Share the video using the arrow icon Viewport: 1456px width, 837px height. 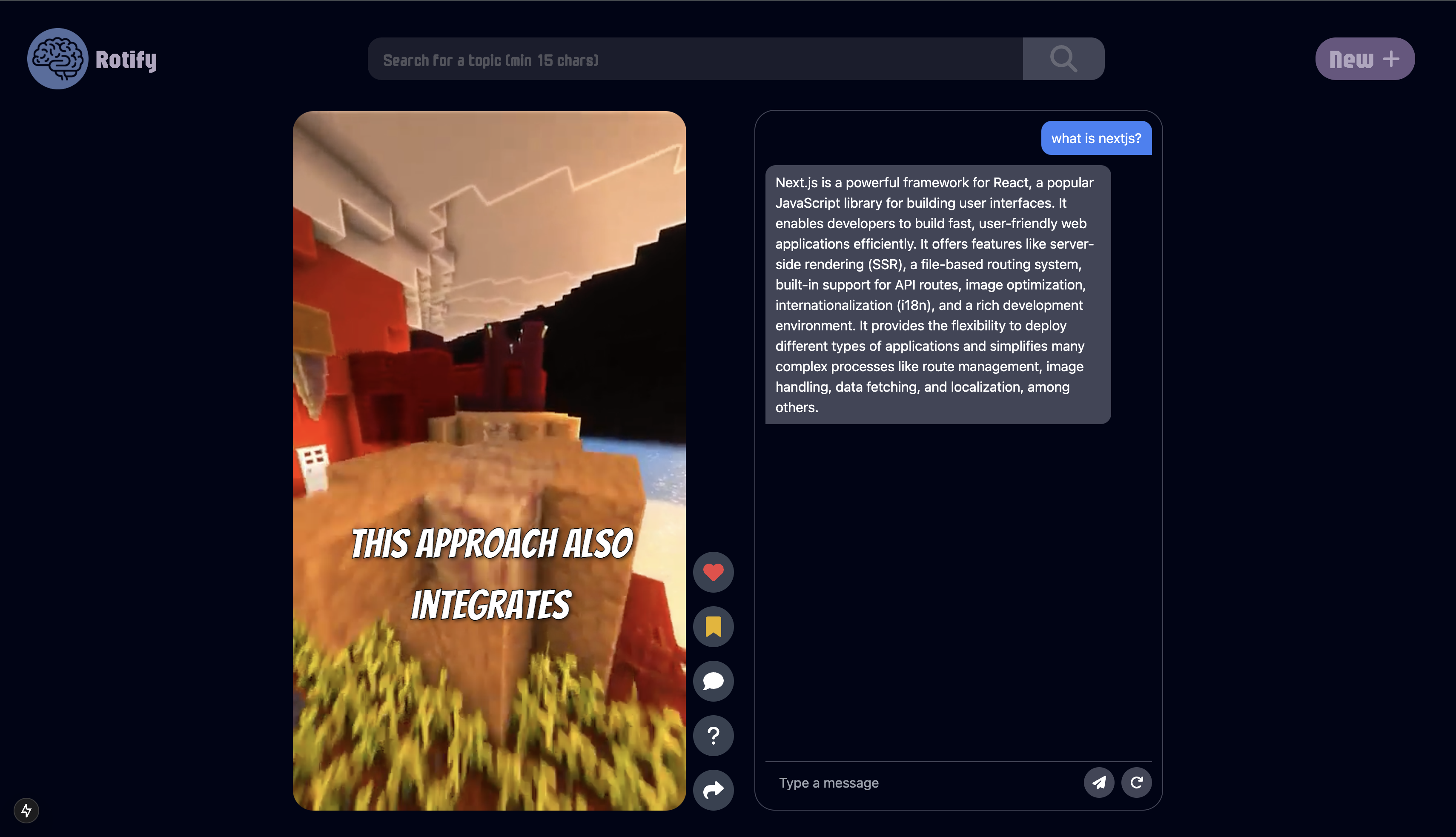tap(714, 790)
